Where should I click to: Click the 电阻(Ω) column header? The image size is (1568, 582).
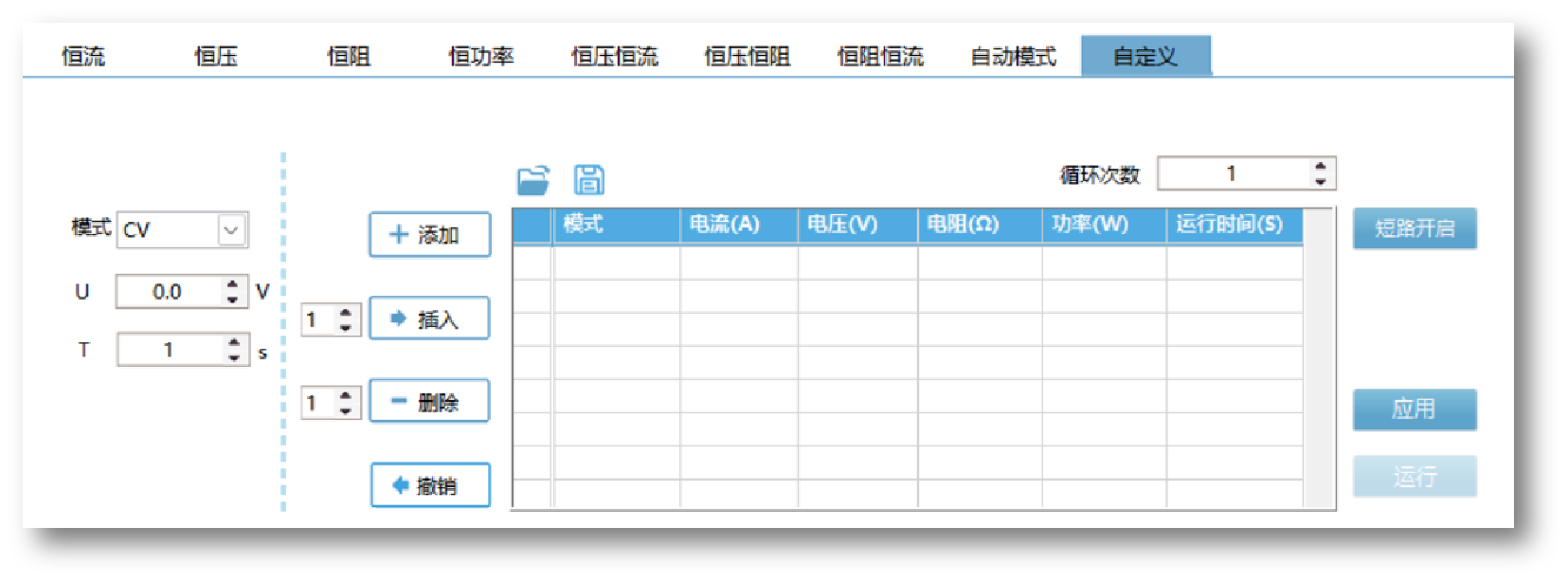980,226
